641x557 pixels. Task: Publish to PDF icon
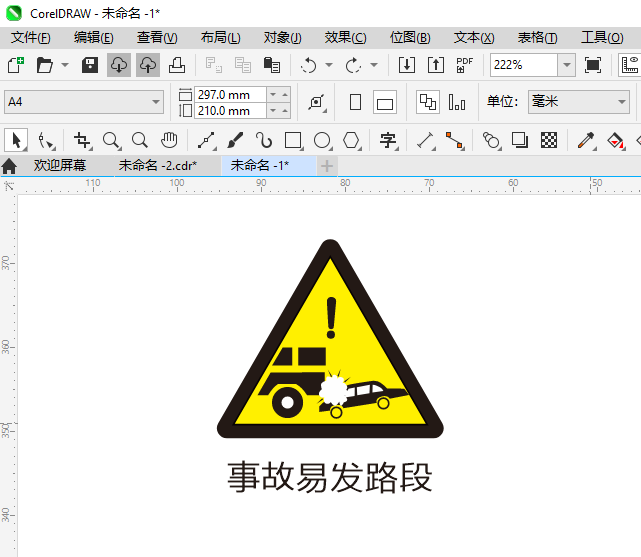[464, 65]
